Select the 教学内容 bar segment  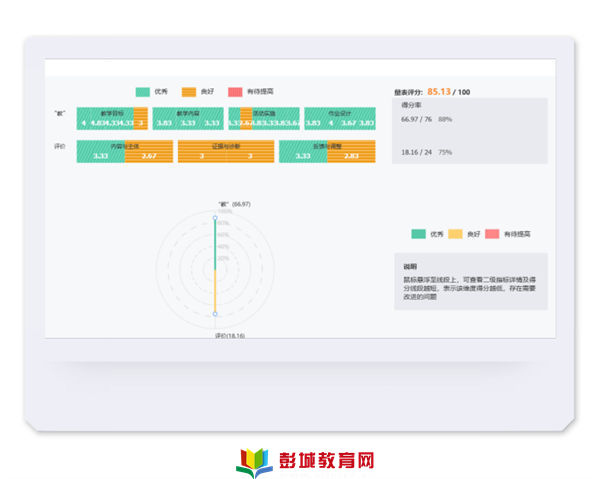(188, 119)
